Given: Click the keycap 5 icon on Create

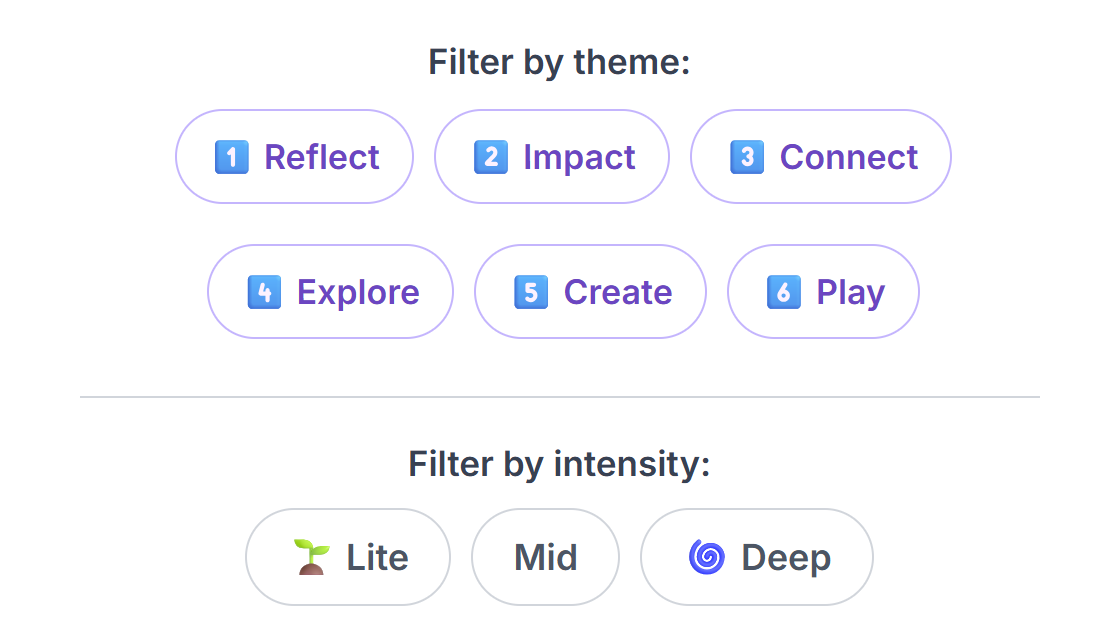Looking at the screenshot, I should [x=533, y=292].
